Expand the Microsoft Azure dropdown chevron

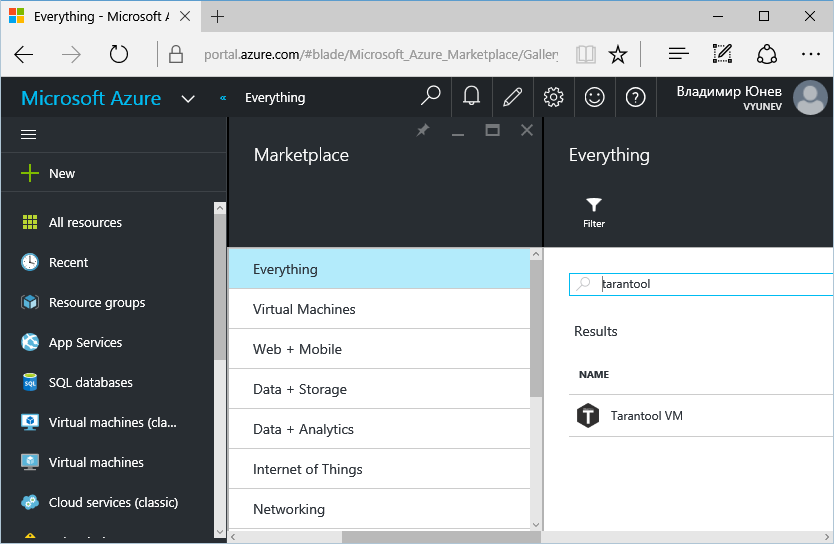(x=188, y=98)
